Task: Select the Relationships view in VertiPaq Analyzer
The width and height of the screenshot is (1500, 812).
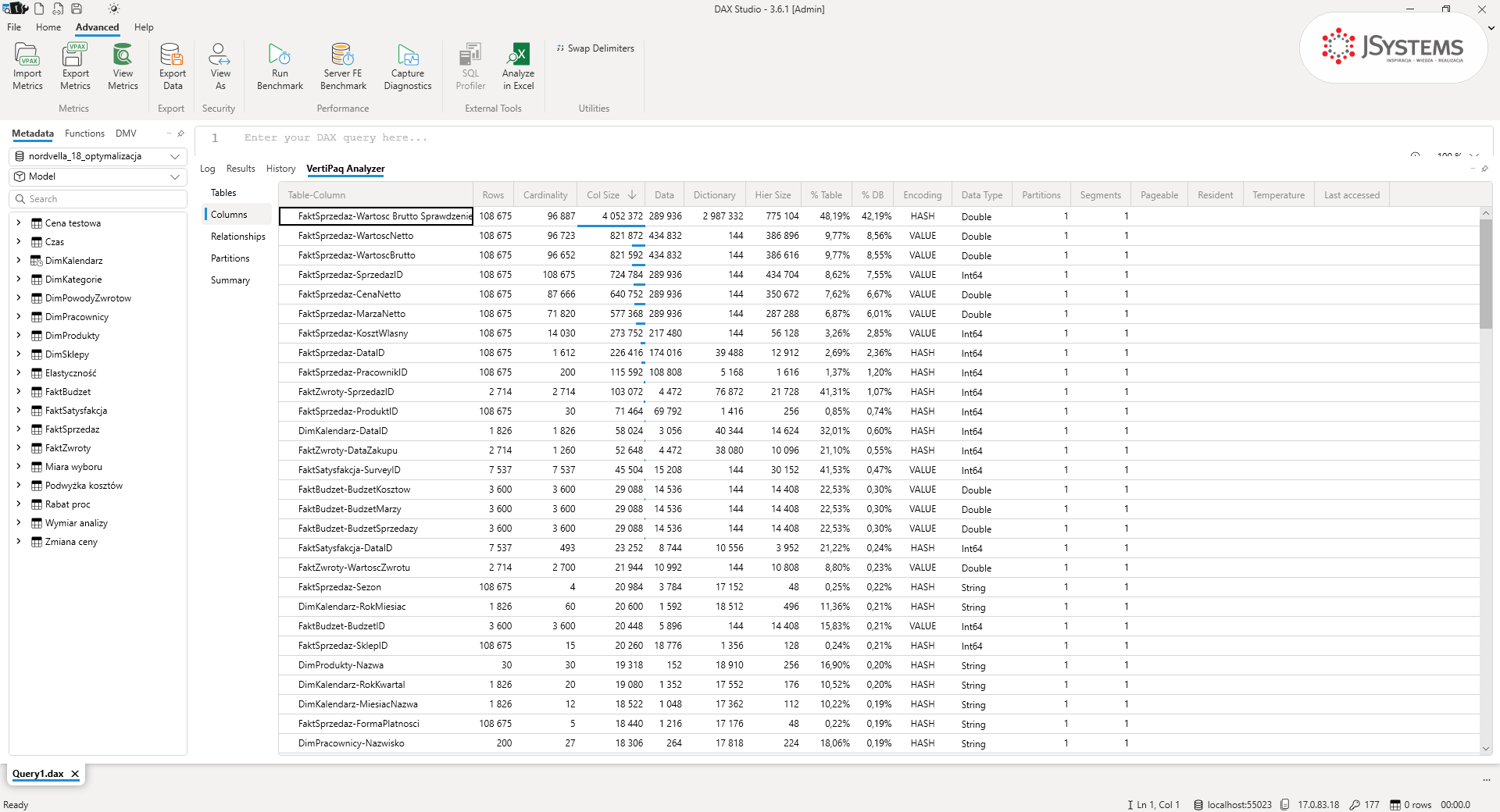Action: pyautogui.click(x=238, y=237)
